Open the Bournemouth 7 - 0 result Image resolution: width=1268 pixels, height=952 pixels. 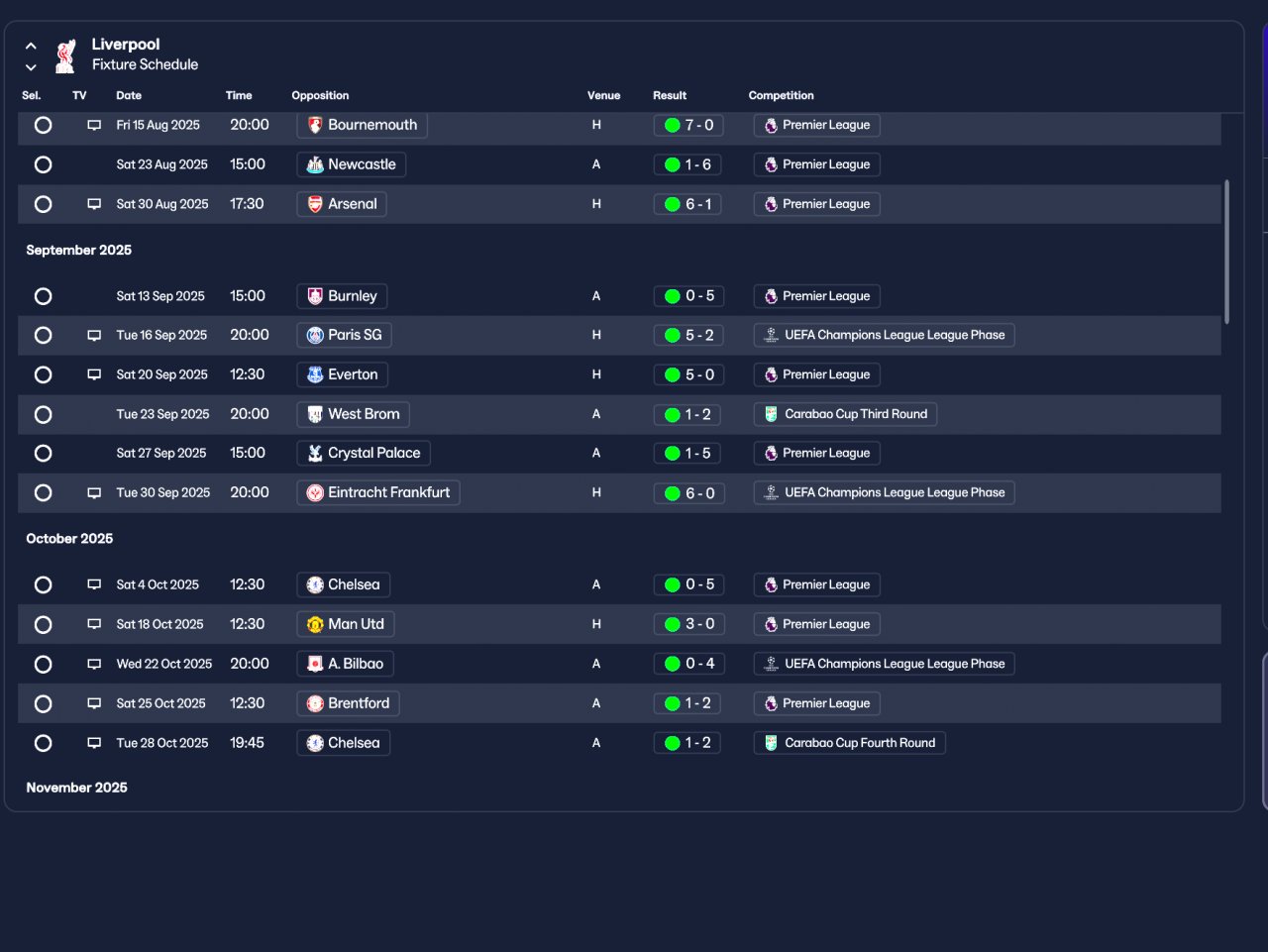[689, 125]
